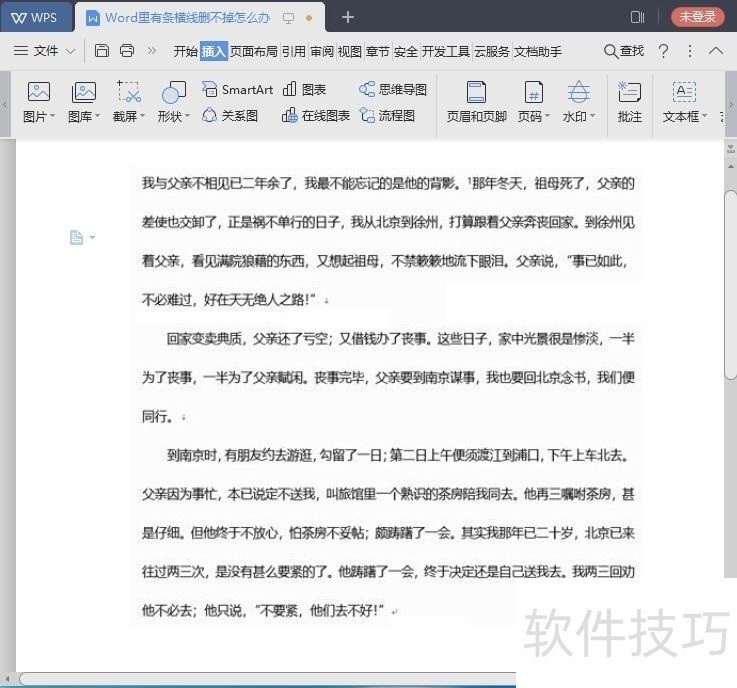Expand the Page Number (页码) dropdown arrow
737x688 pixels.
[547, 116]
